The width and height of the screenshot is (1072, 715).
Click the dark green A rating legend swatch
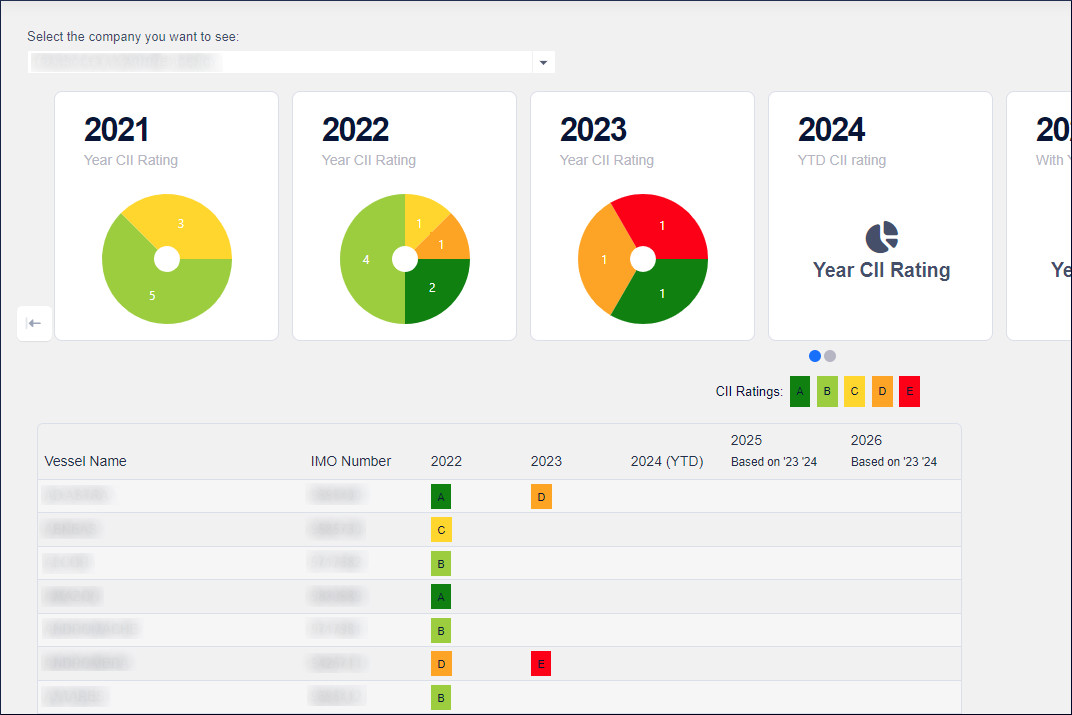point(800,392)
